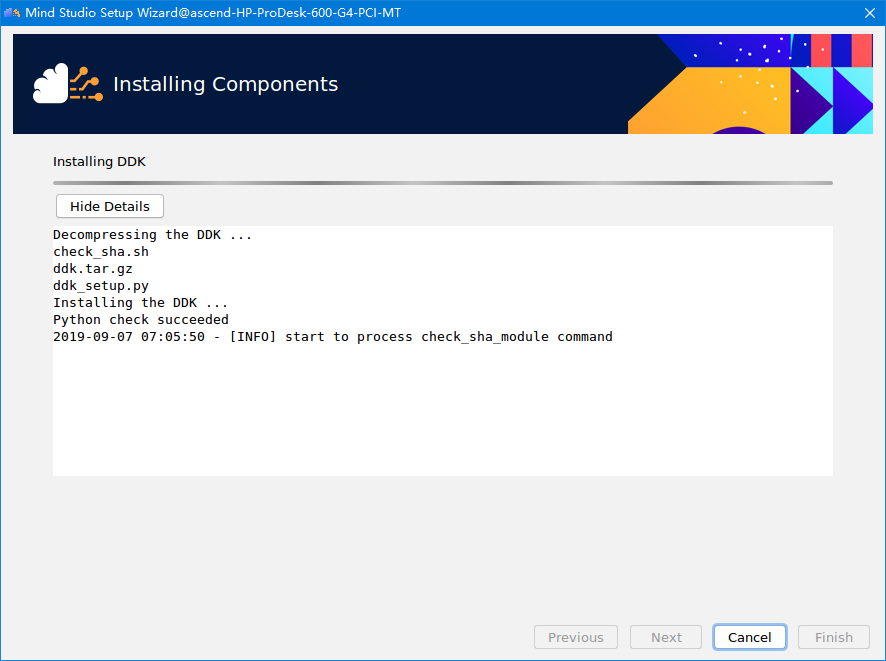Click the disabled Finish button
The height and width of the screenshot is (661, 886).
(x=833, y=637)
